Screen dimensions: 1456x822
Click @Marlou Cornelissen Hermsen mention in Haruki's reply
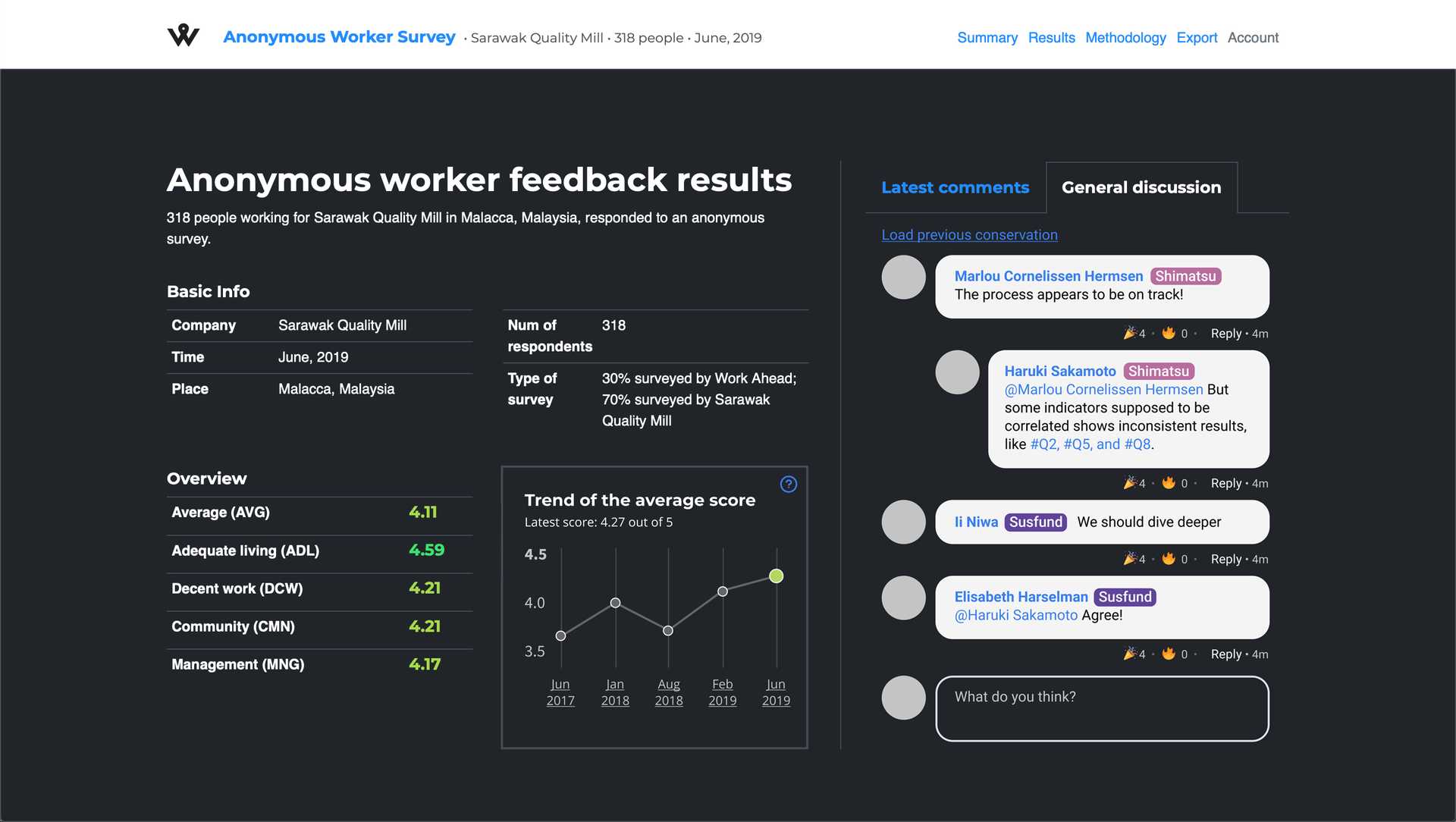point(1103,389)
